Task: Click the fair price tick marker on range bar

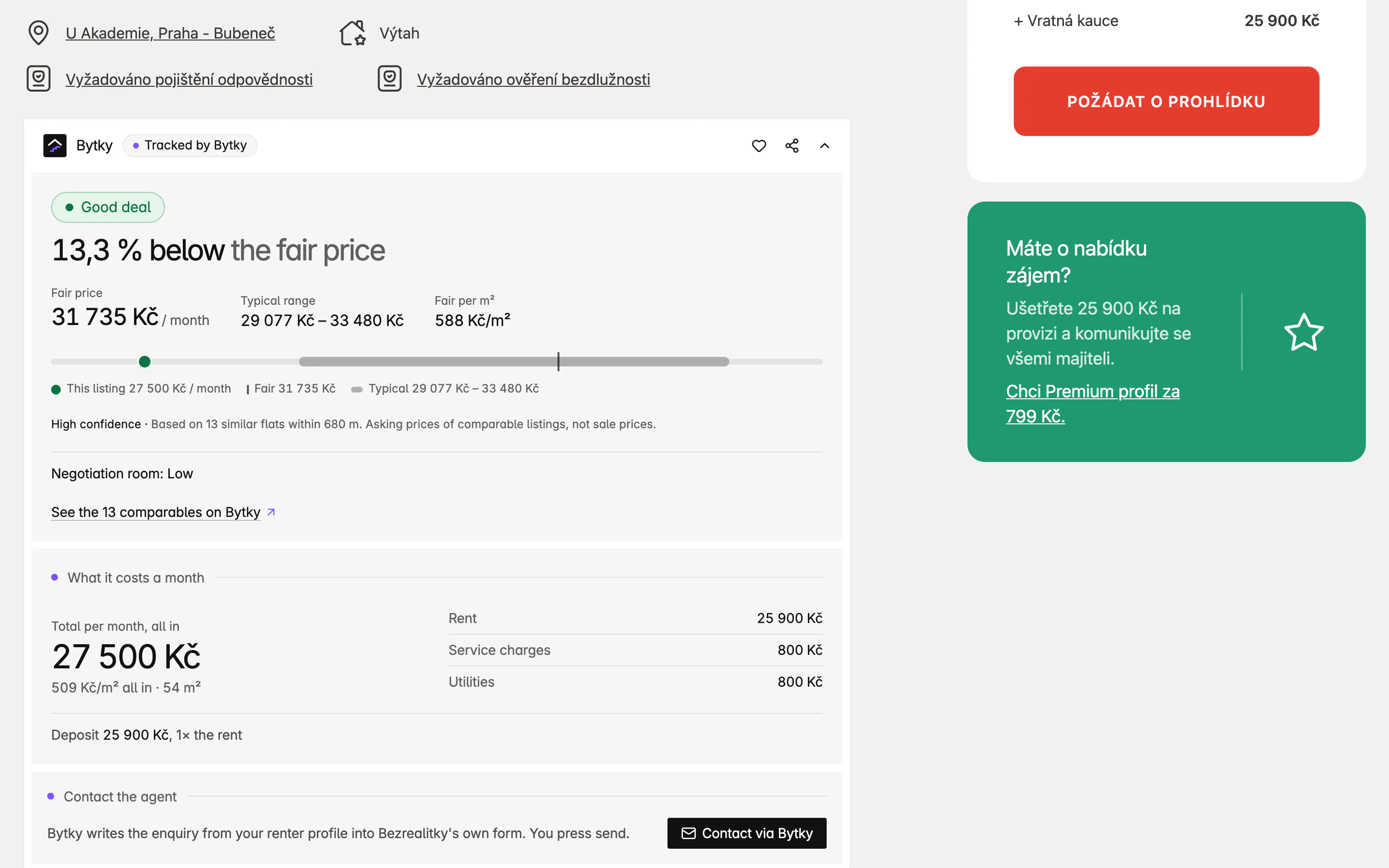Action: click(x=558, y=362)
